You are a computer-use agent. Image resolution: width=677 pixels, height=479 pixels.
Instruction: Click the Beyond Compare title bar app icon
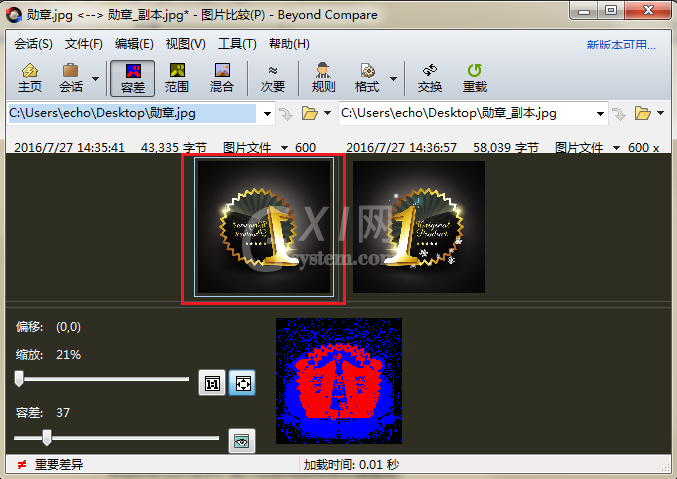14,15
